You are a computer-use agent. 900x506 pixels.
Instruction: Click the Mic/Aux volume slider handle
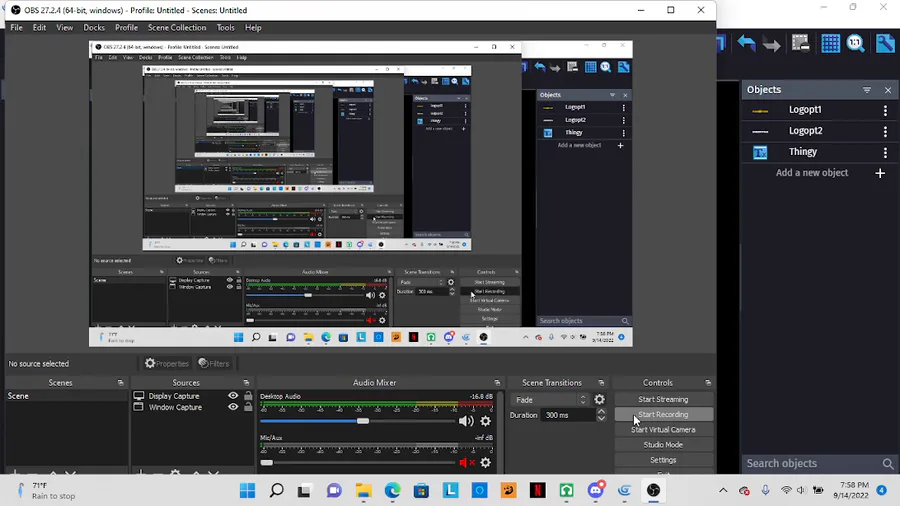(x=266, y=462)
